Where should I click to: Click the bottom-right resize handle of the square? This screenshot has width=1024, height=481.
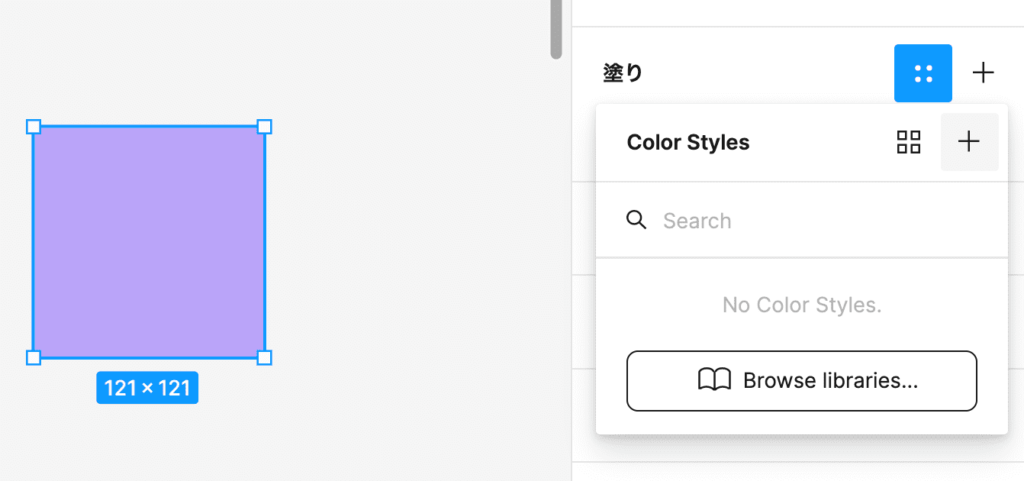pyautogui.click(x=265, y=357)
